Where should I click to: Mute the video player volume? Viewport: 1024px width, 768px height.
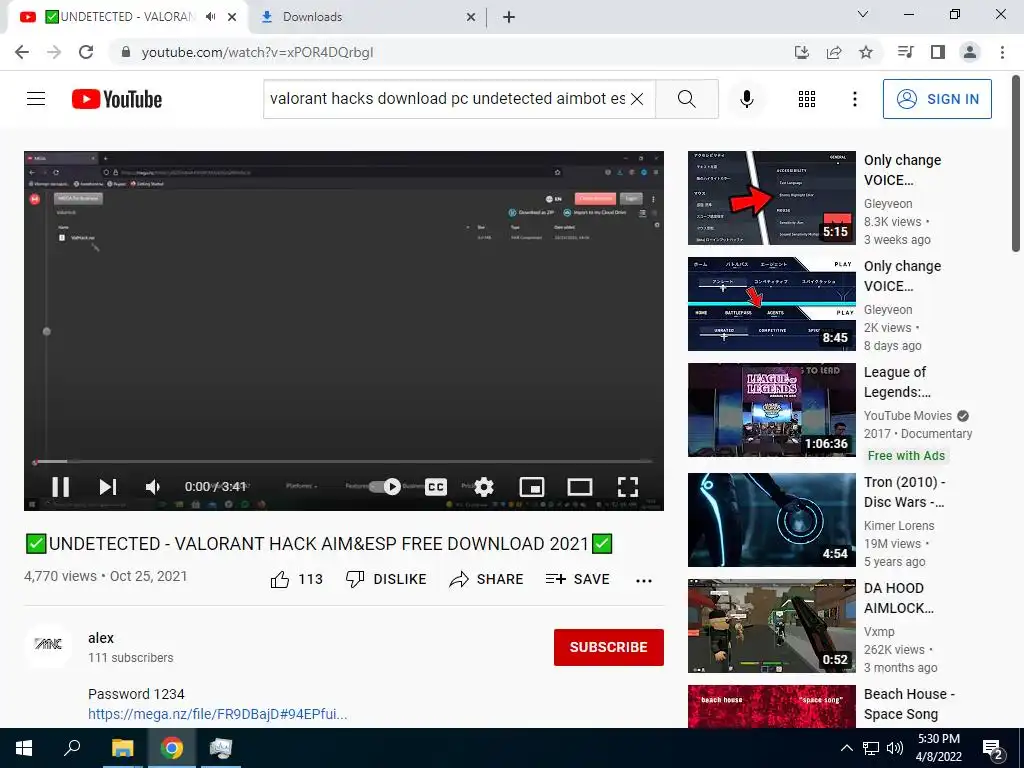(153, 487)
